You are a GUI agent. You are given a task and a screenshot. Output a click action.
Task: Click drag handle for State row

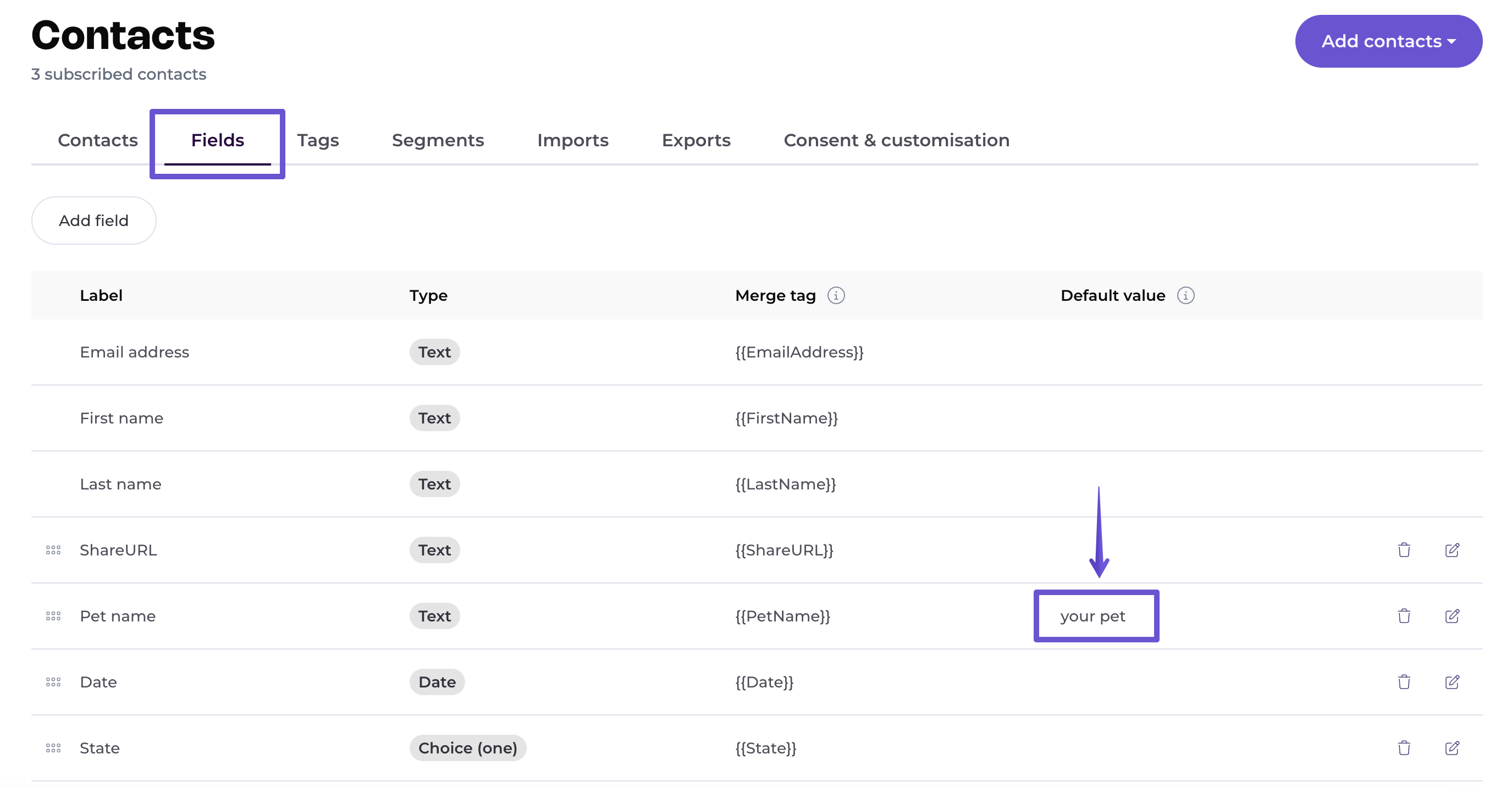(53, 747)
